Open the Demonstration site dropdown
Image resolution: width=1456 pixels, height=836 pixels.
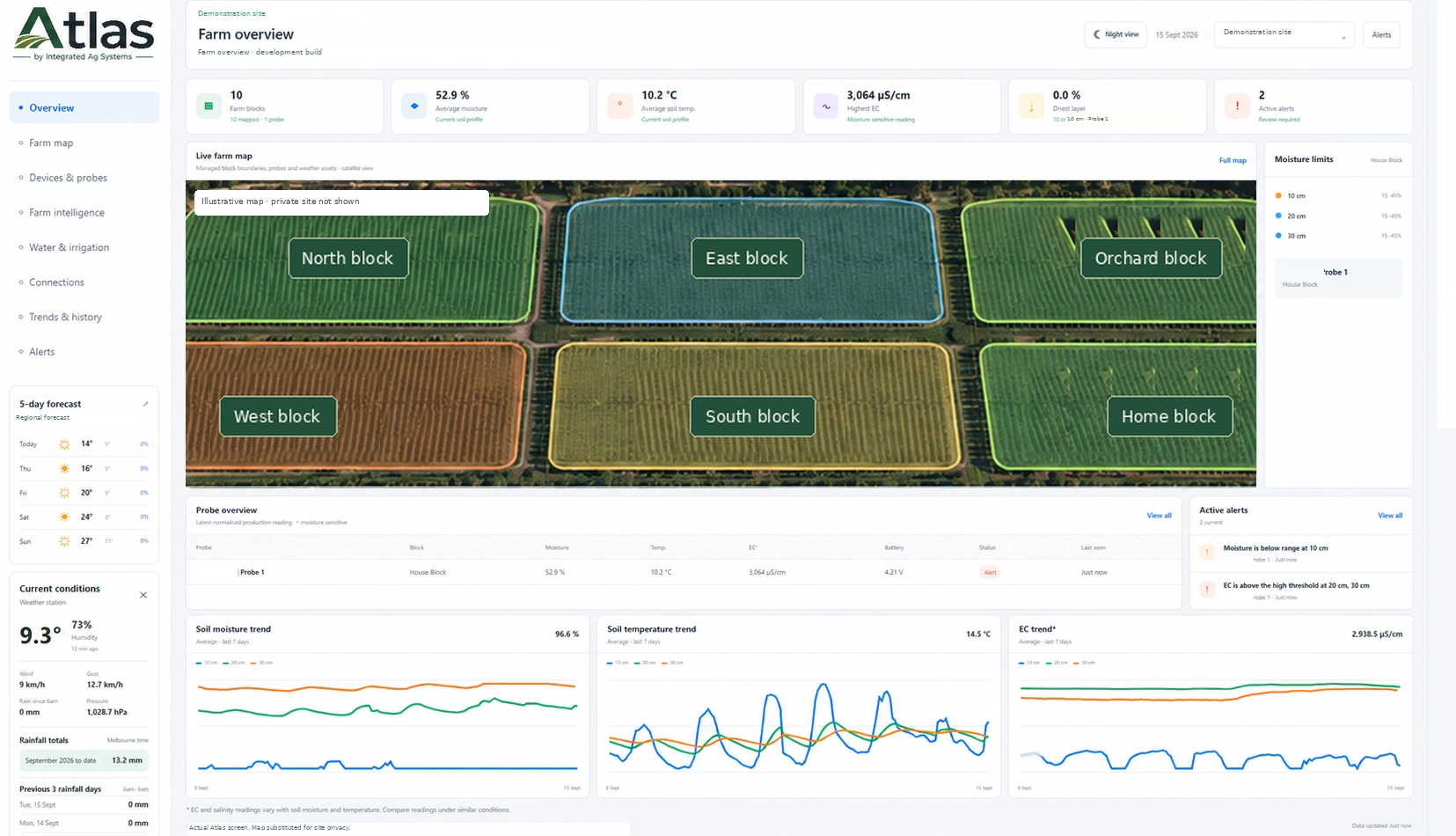[x=1284, y=34]
